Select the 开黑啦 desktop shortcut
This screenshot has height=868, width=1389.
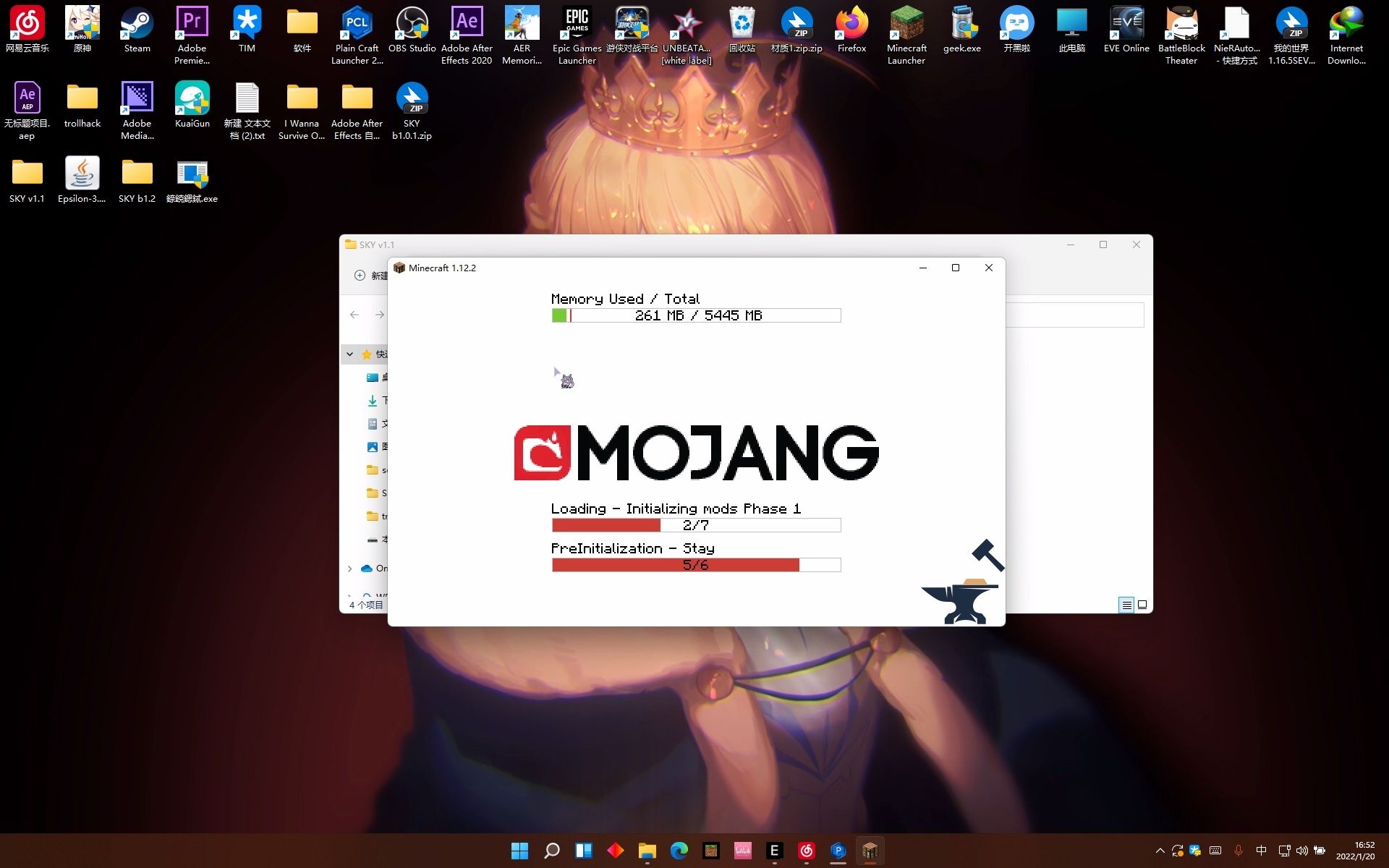click(x=1016, y=29)
